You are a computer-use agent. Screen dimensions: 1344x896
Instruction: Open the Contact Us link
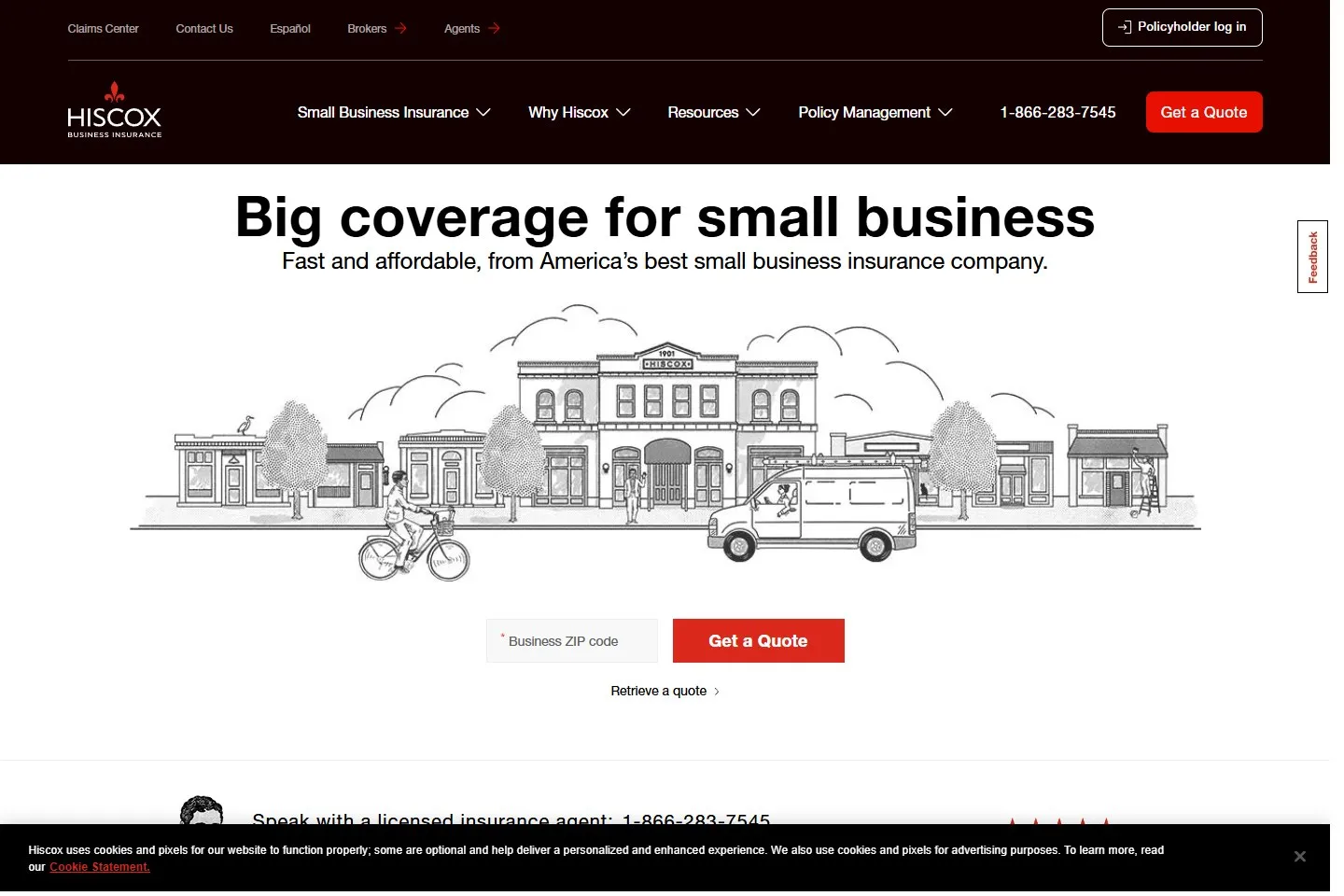pyautogui.click(x=204, y=29)
